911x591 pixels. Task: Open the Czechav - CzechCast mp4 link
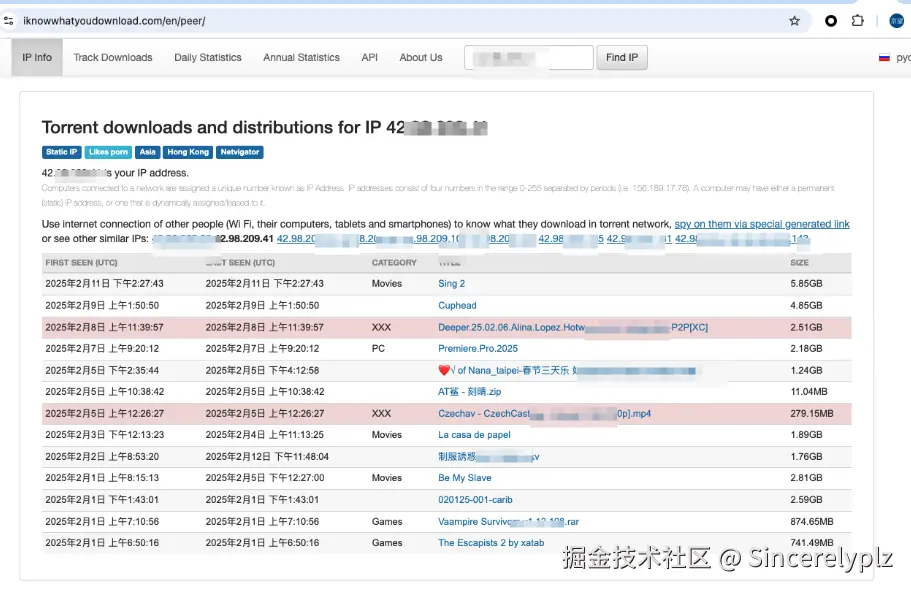544,414
